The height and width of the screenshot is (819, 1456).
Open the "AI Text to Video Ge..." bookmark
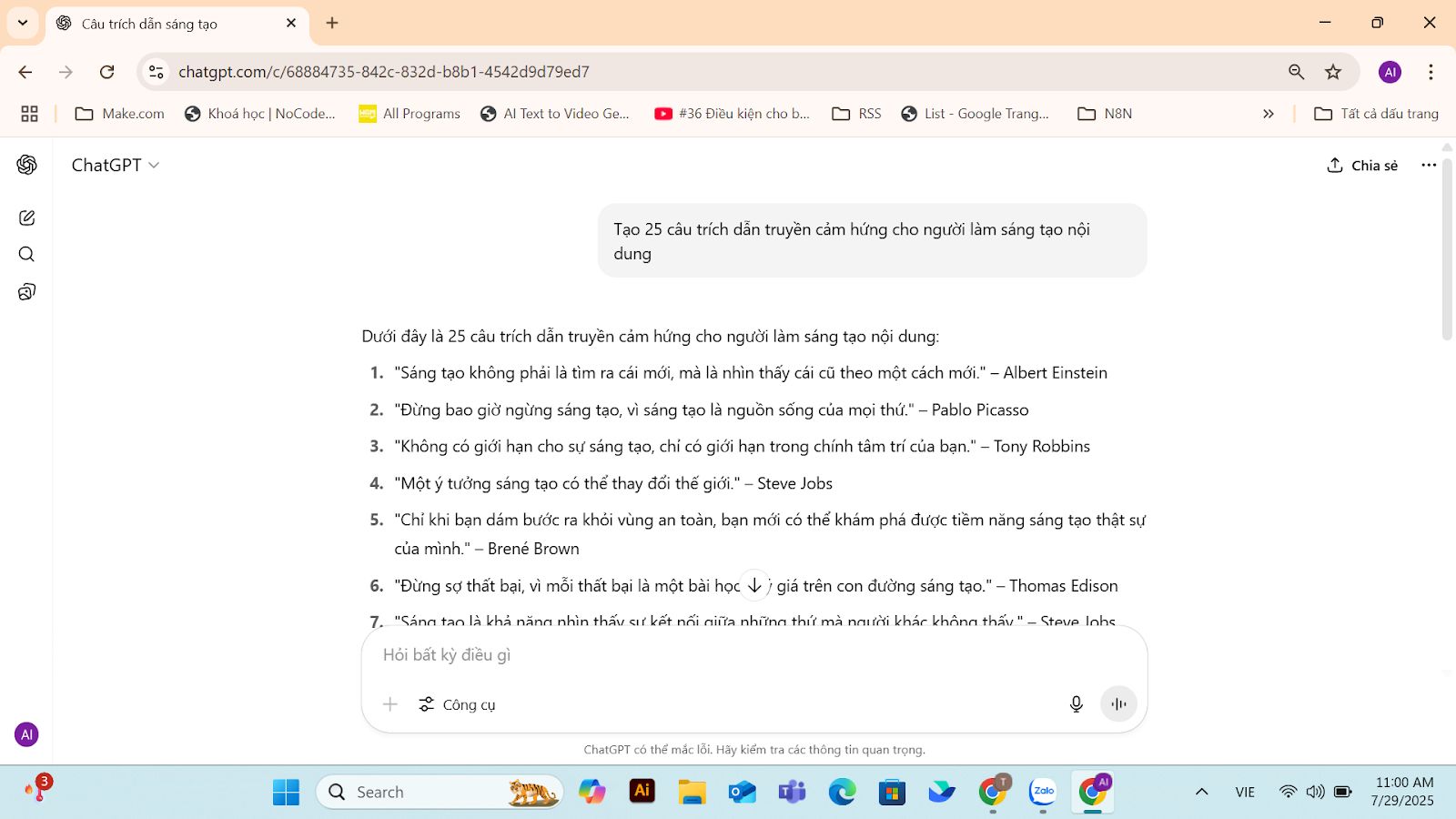click(x=555, y=114)
